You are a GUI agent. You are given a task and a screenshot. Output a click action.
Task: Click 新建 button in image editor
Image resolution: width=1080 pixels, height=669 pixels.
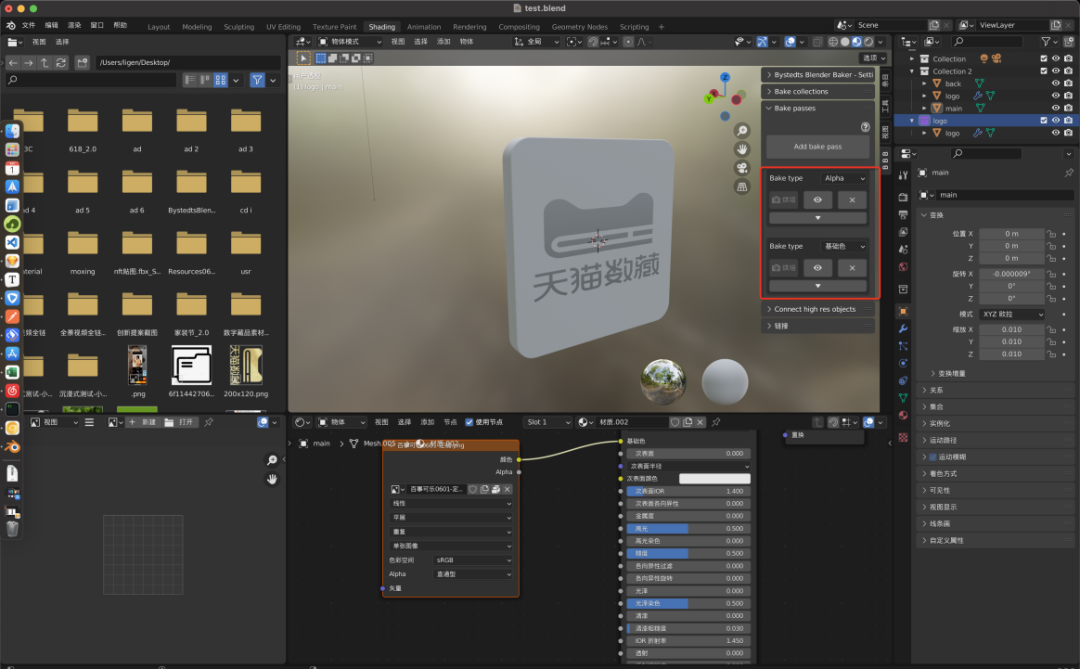tap(143, 422)
